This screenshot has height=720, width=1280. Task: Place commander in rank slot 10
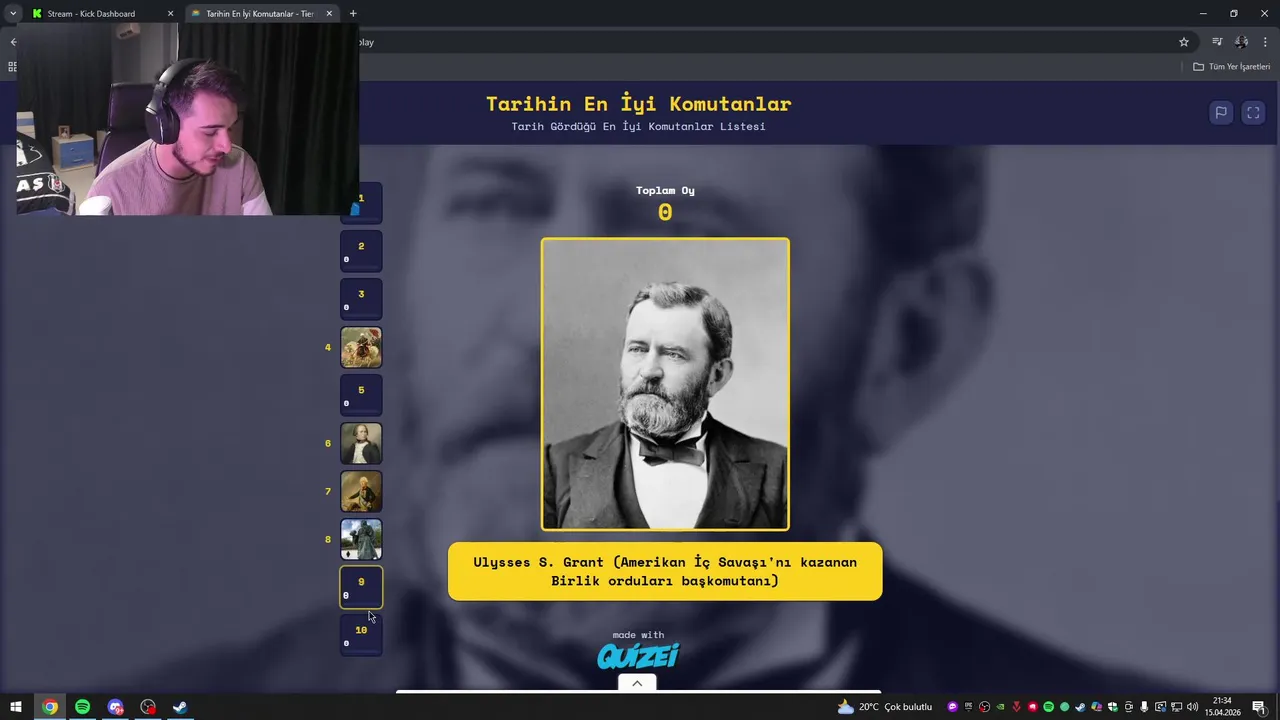tap(361, 636)
